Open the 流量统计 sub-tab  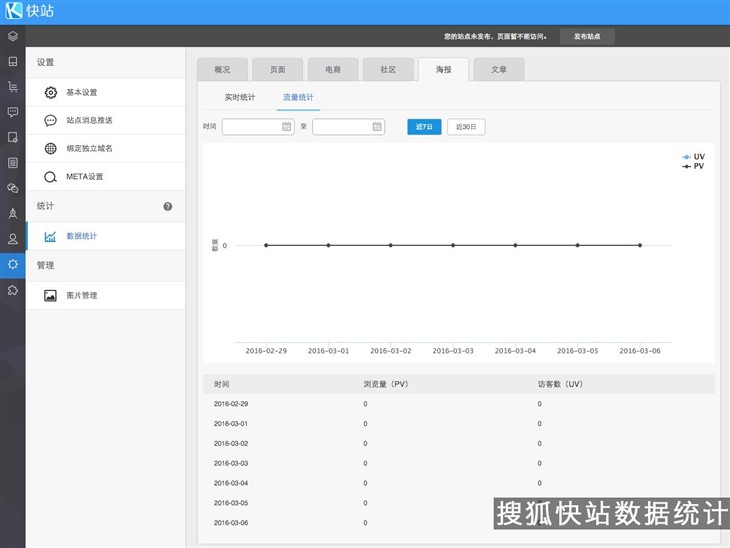tap(298, 97)
